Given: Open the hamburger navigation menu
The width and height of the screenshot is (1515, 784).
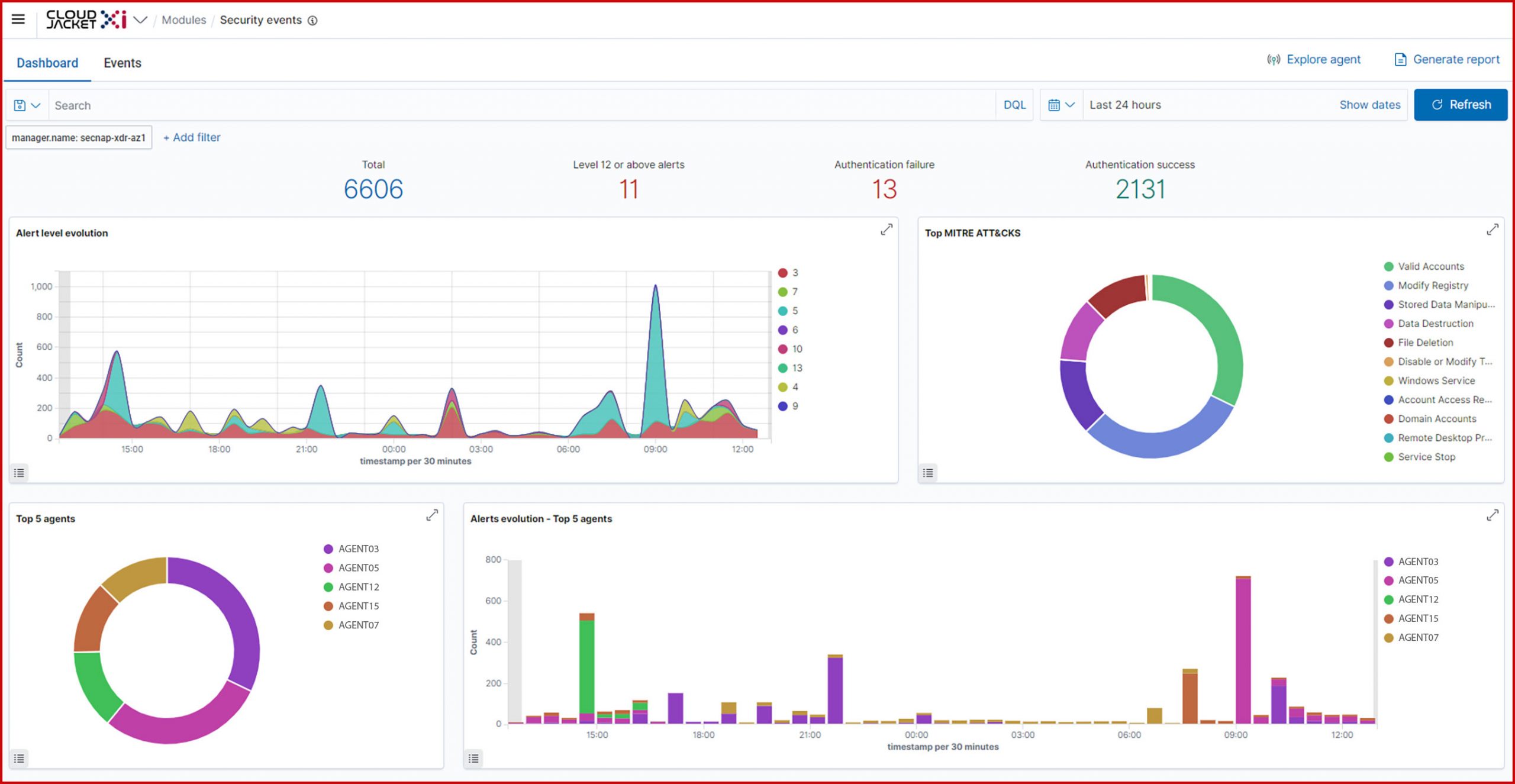Looking at the screenshot, I should (18, 19).
